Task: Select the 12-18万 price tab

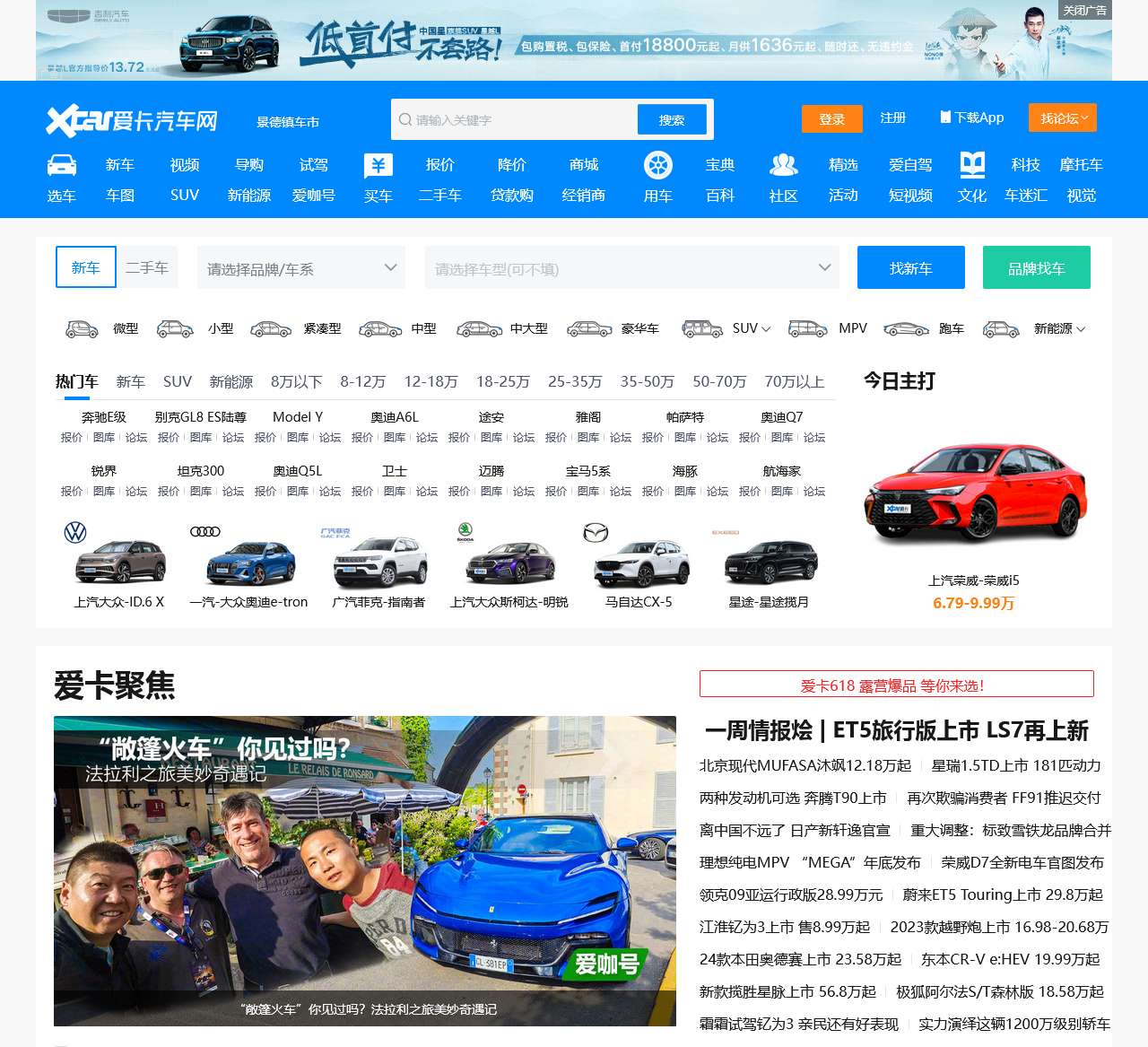Action: [x=431, y=382]
